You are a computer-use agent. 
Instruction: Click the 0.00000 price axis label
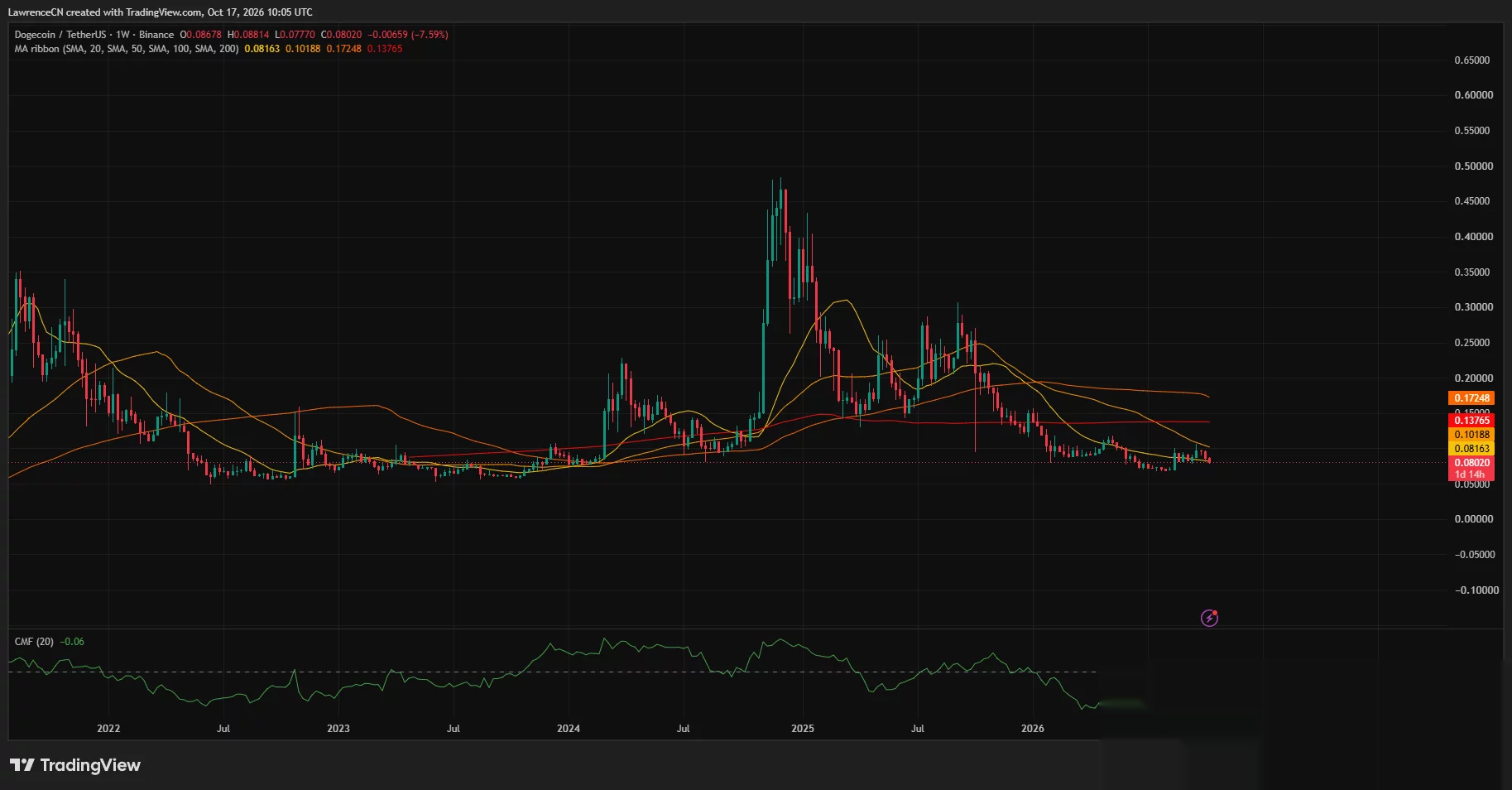coord(1474,519)
